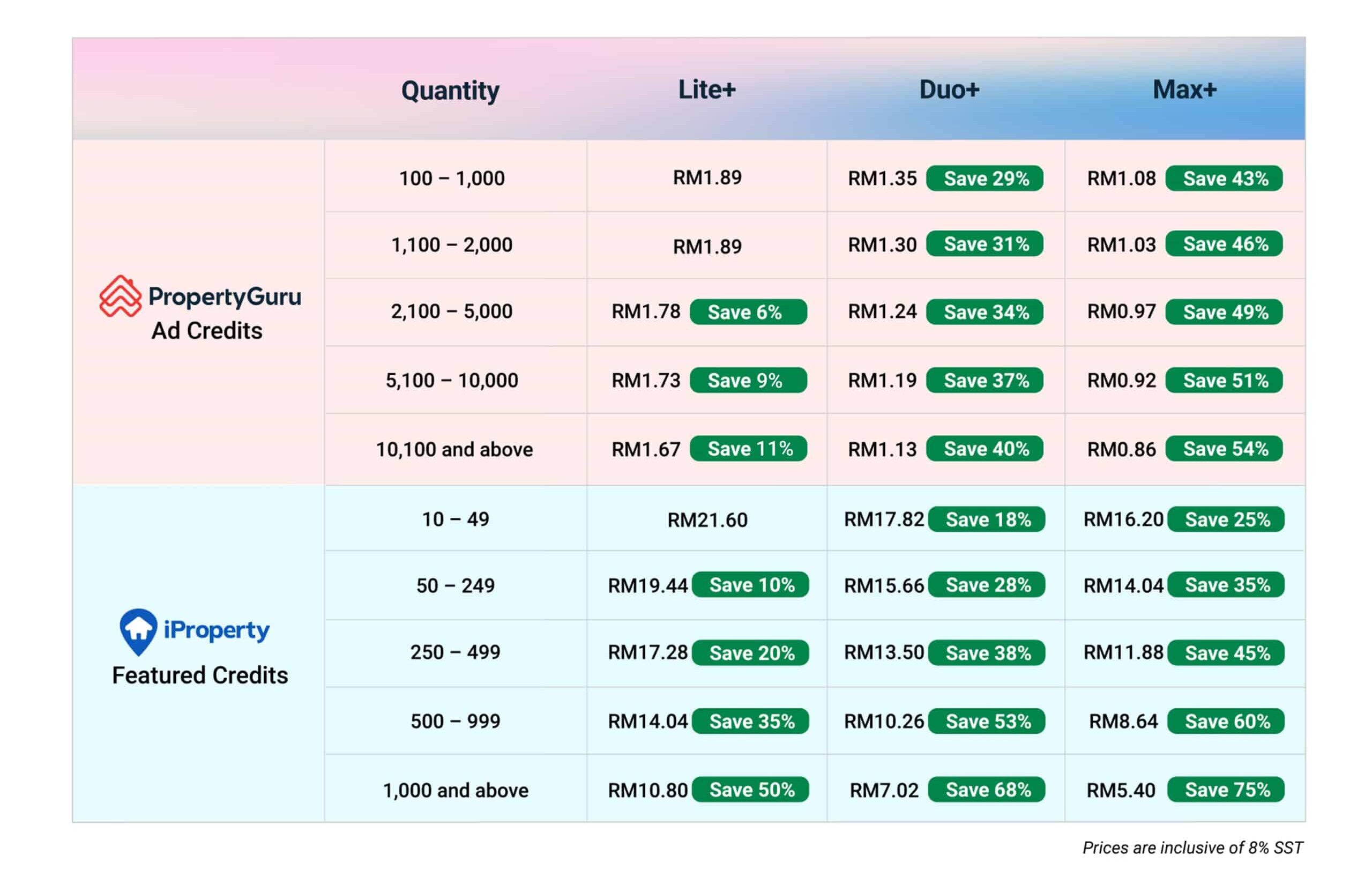The width and height of the screenshot is (1372, 892).
Task: Select the Duo+ column header
Action: point(949,90)
